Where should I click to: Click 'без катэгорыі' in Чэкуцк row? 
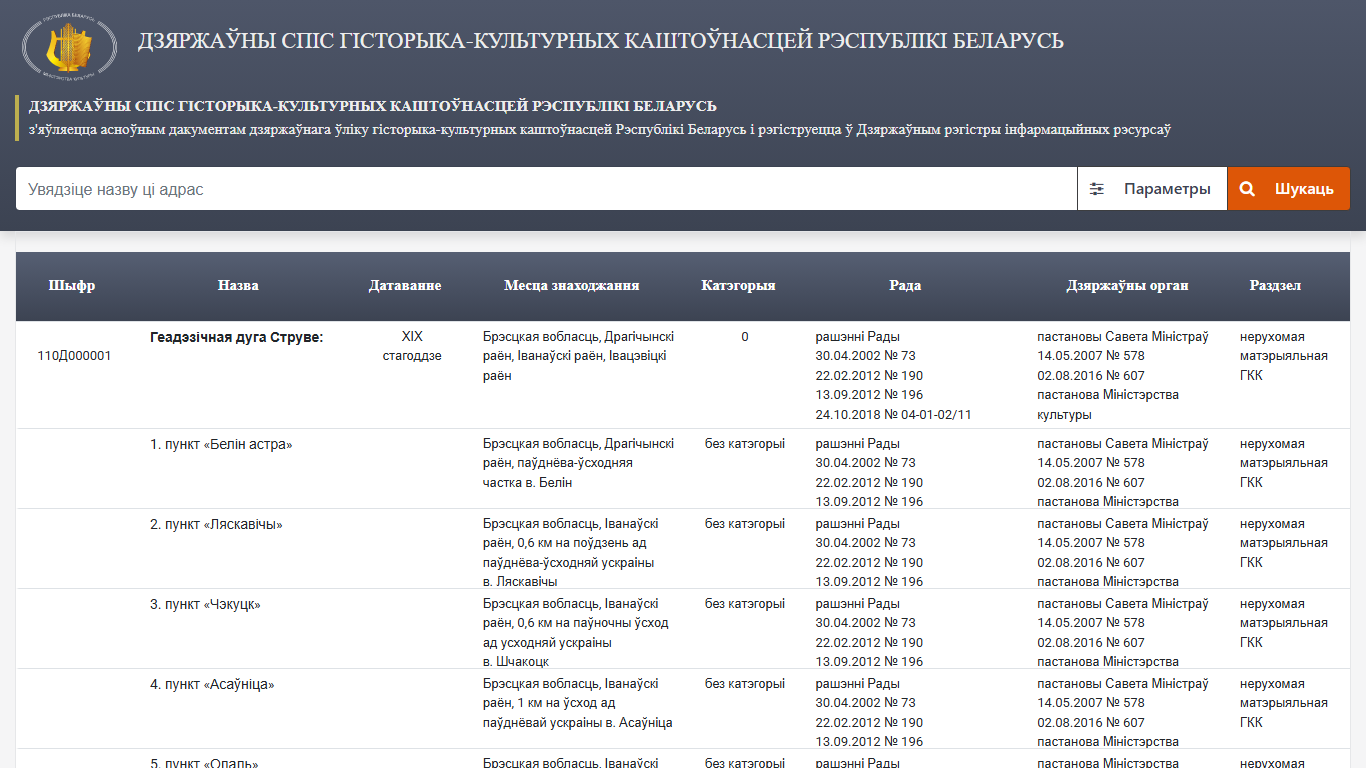coord(745,604)
